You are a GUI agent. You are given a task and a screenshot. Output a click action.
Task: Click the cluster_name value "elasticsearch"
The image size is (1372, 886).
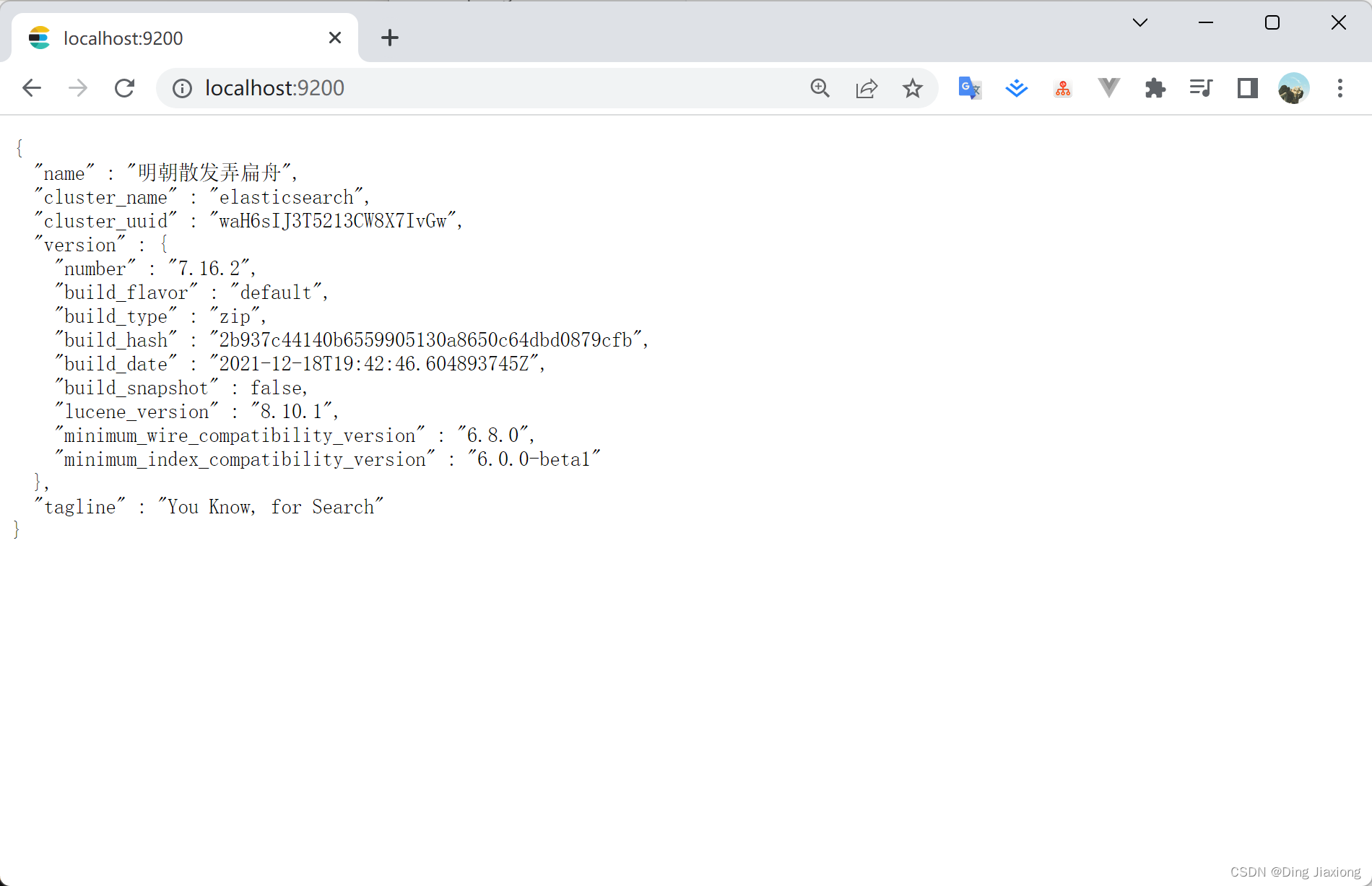point(287,197)
